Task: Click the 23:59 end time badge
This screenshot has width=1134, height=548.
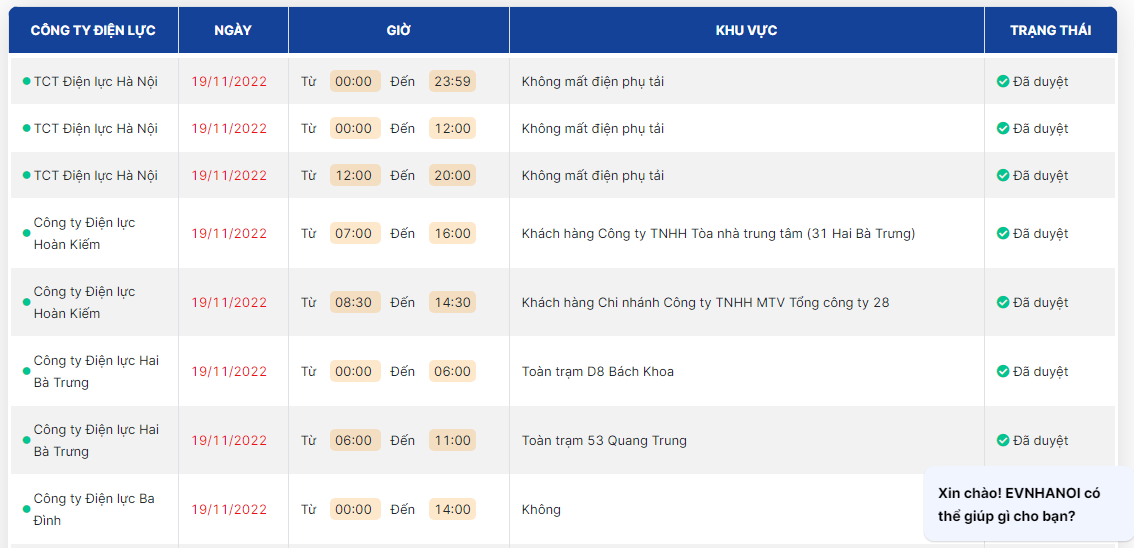Action: coord(452,81)
